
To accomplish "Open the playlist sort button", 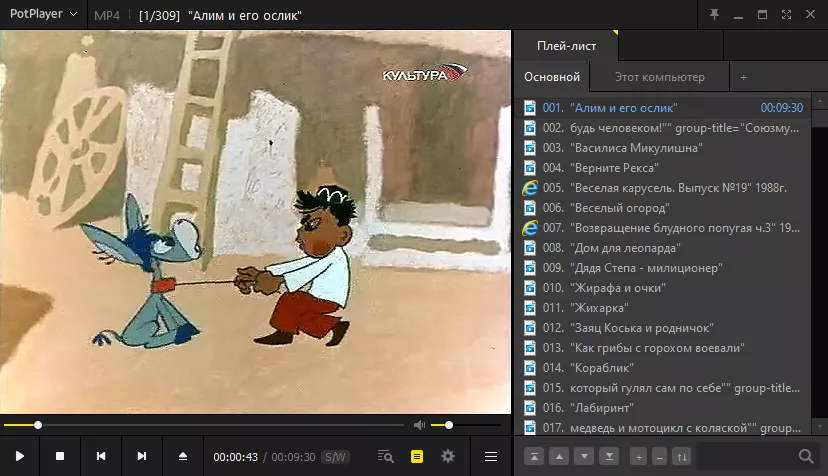I will (682, 457).
